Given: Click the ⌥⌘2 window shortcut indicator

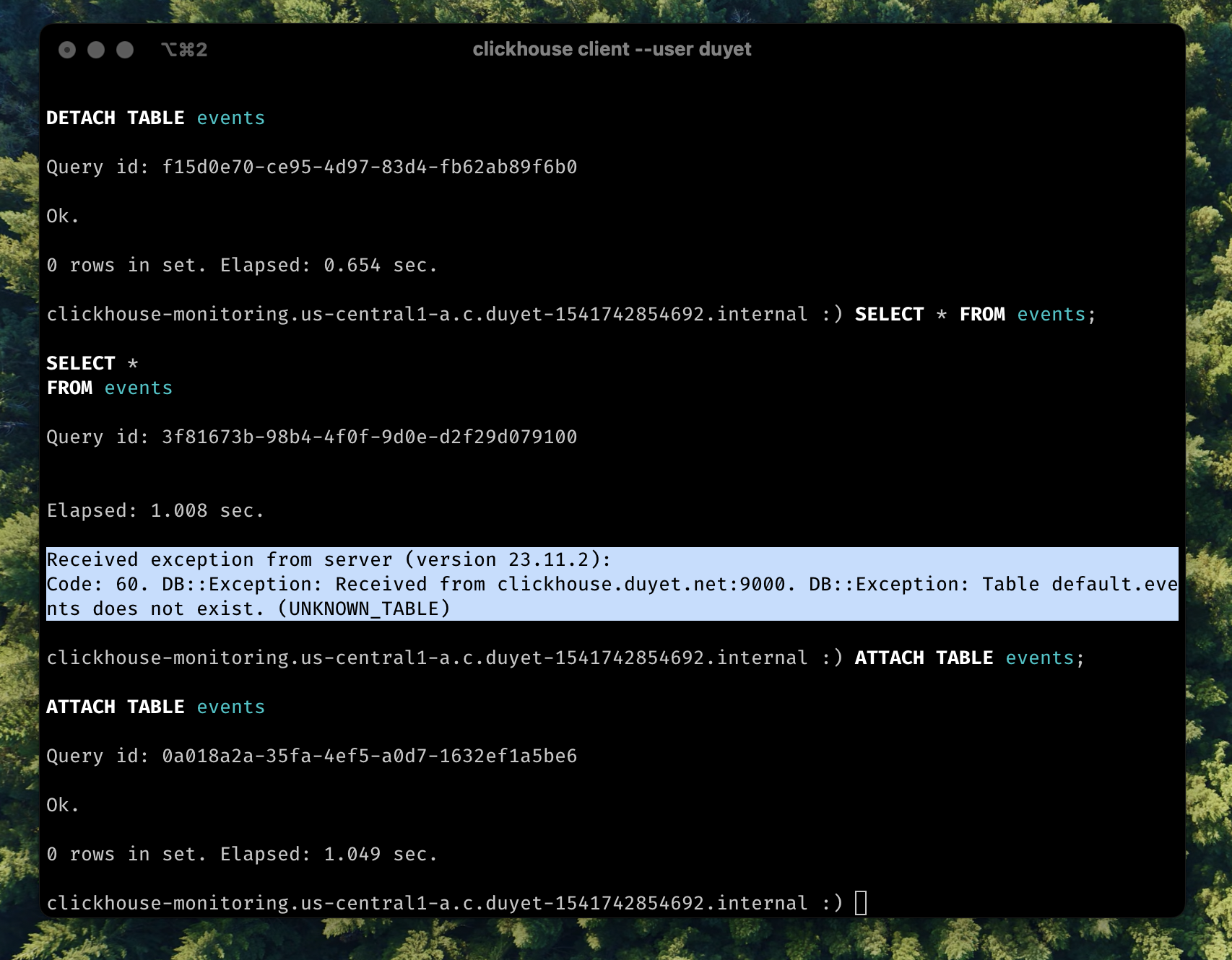Looking at the screenshot, I should [184, 50].
